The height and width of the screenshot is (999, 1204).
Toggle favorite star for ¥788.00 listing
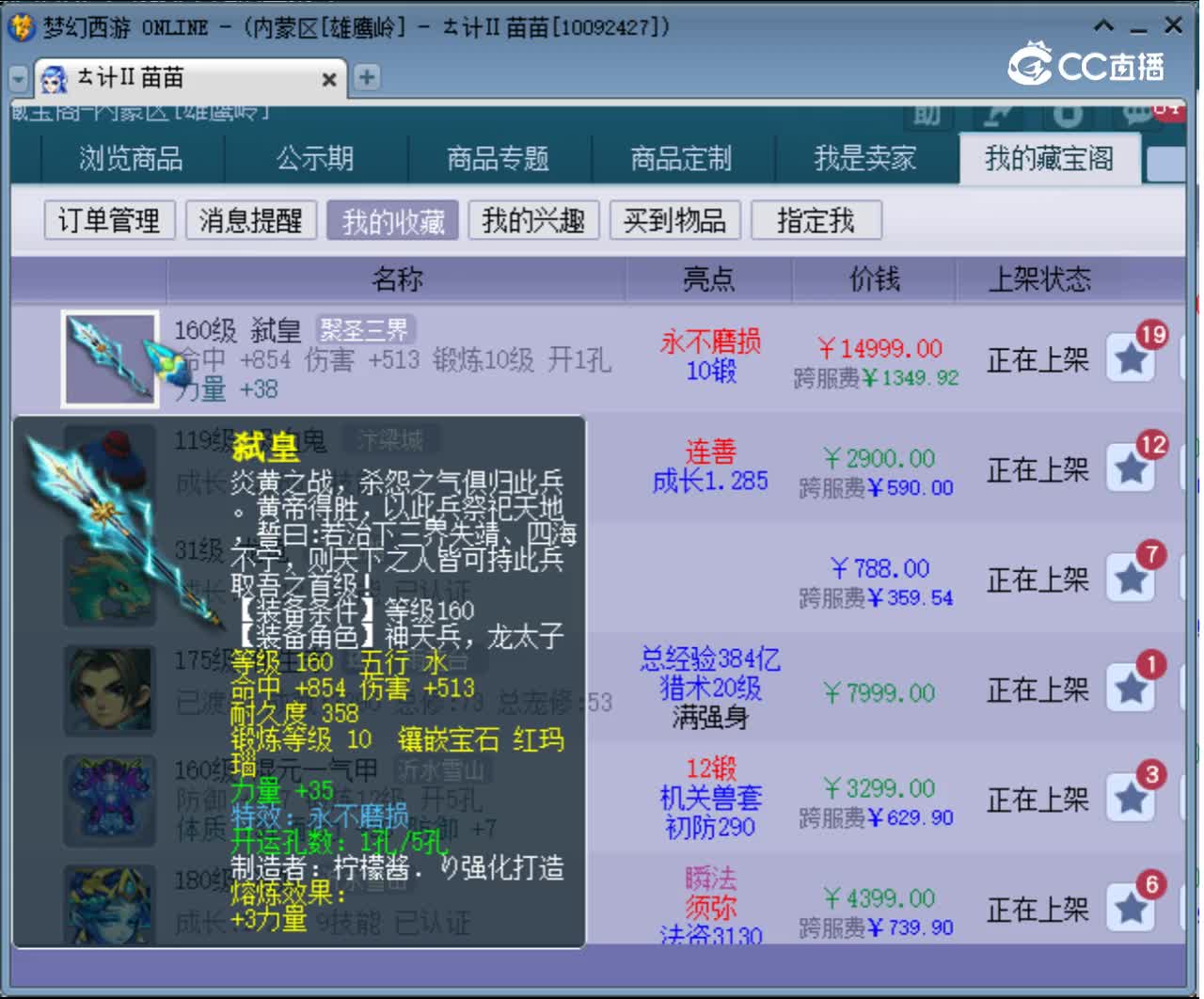click(x=1131, y=579)
